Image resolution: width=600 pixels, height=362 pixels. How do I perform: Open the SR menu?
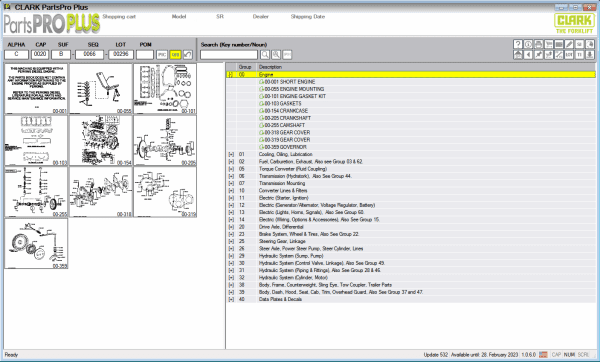coord(220,16)
